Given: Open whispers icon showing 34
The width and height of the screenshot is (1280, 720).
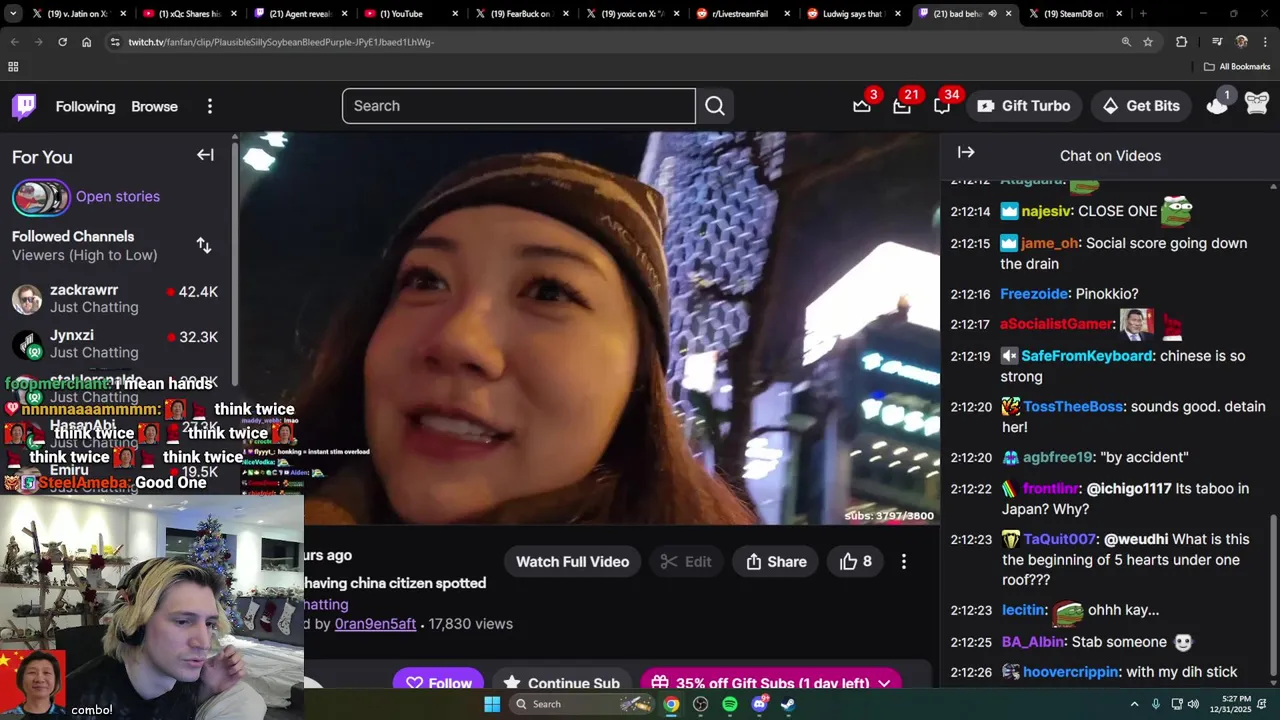Looking at the screenshot, I should click(x=942, y=106).
